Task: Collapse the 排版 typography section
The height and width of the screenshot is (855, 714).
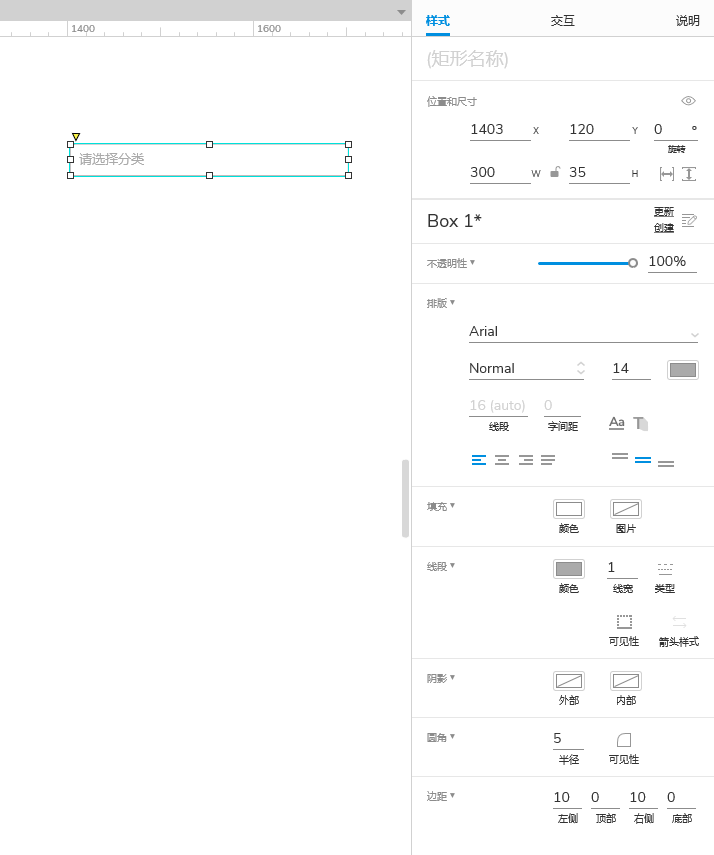Action: 441,303
